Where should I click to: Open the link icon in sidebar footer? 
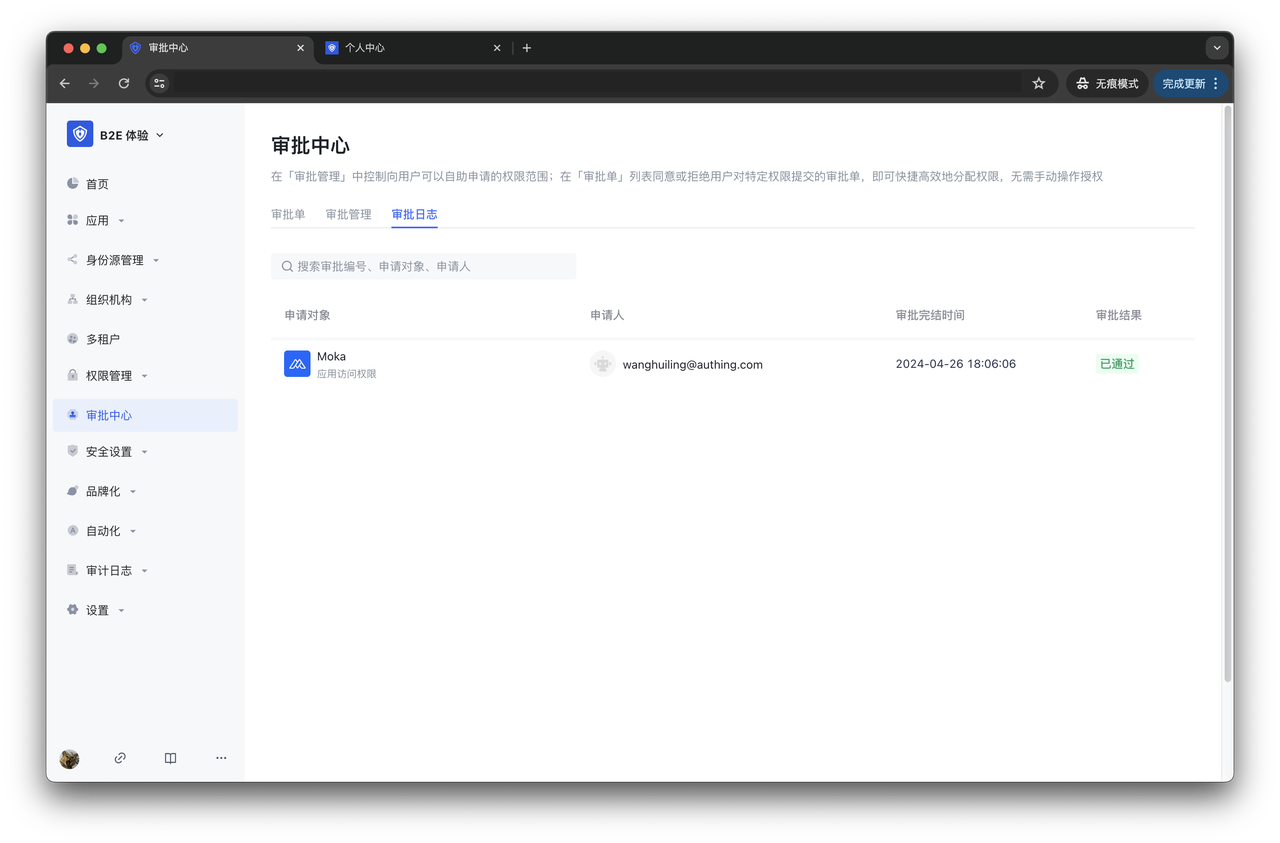pos(120,758)
